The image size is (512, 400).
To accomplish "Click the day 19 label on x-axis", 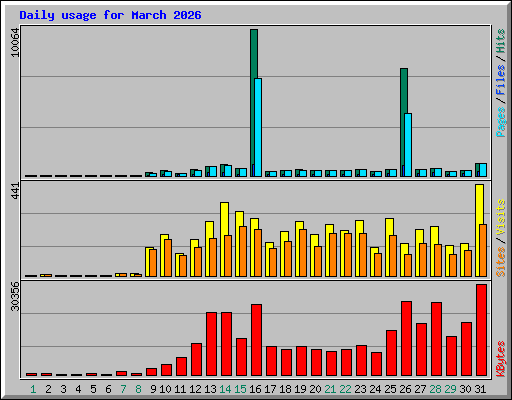I will tap(300, 389).
